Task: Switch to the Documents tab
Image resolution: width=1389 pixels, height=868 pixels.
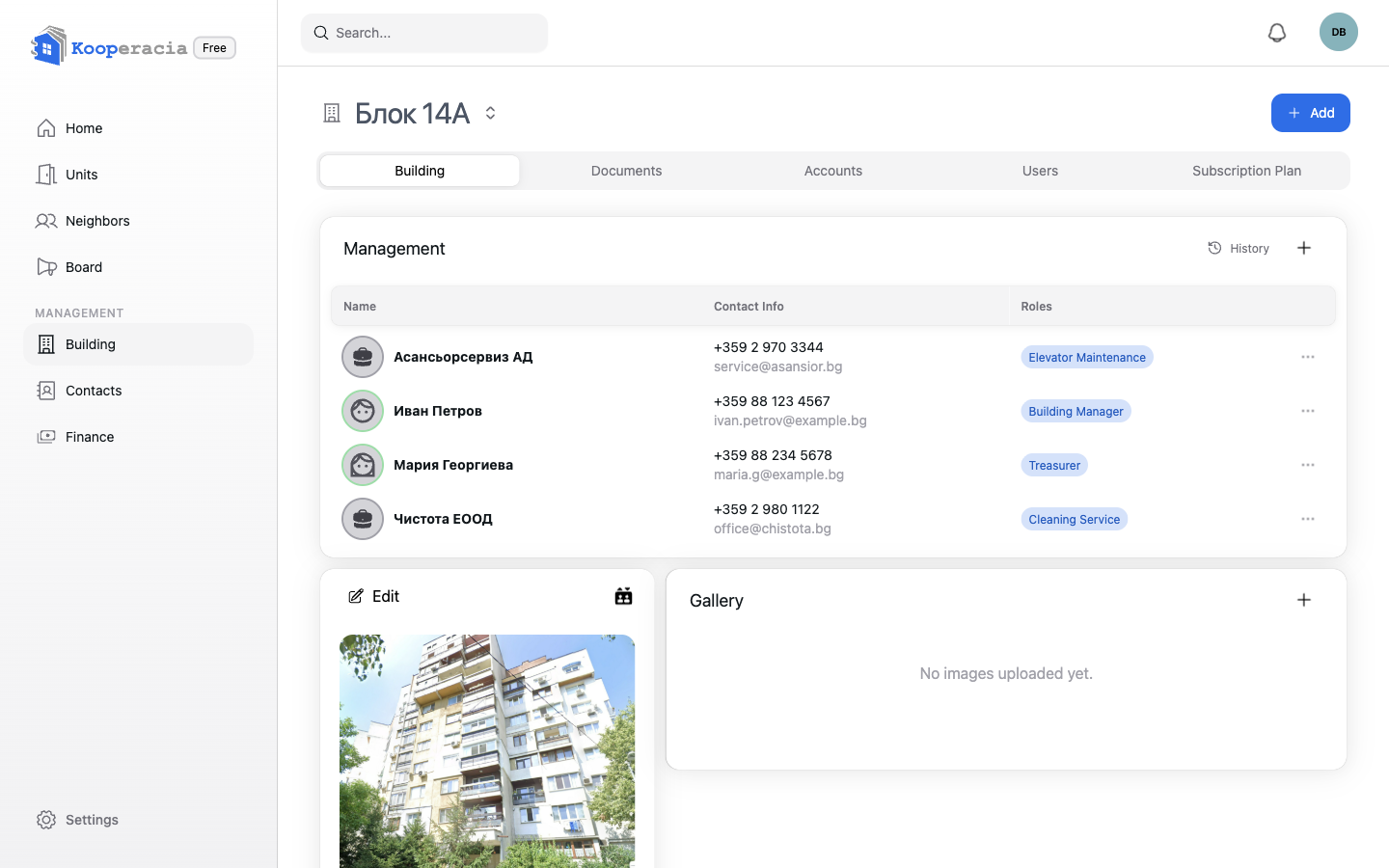Action: coord(627,171)
